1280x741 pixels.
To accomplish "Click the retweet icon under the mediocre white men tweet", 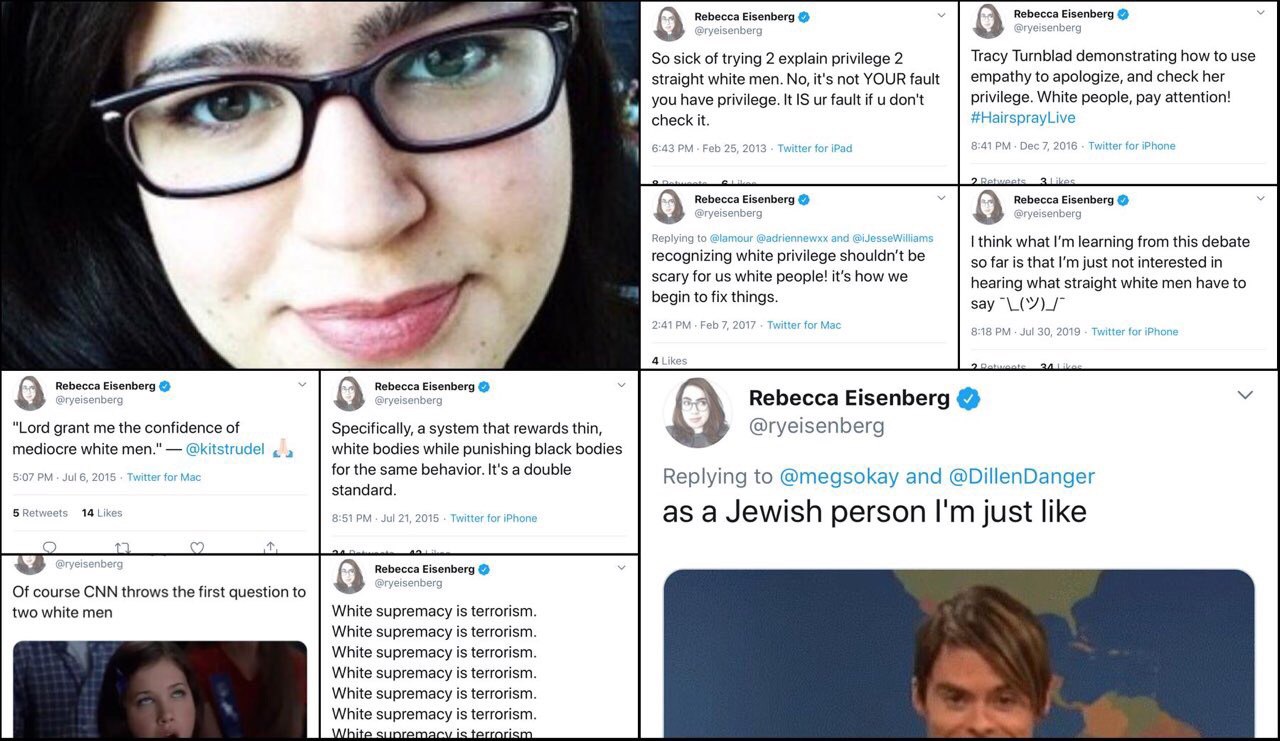I will click(x=123, y=547).
